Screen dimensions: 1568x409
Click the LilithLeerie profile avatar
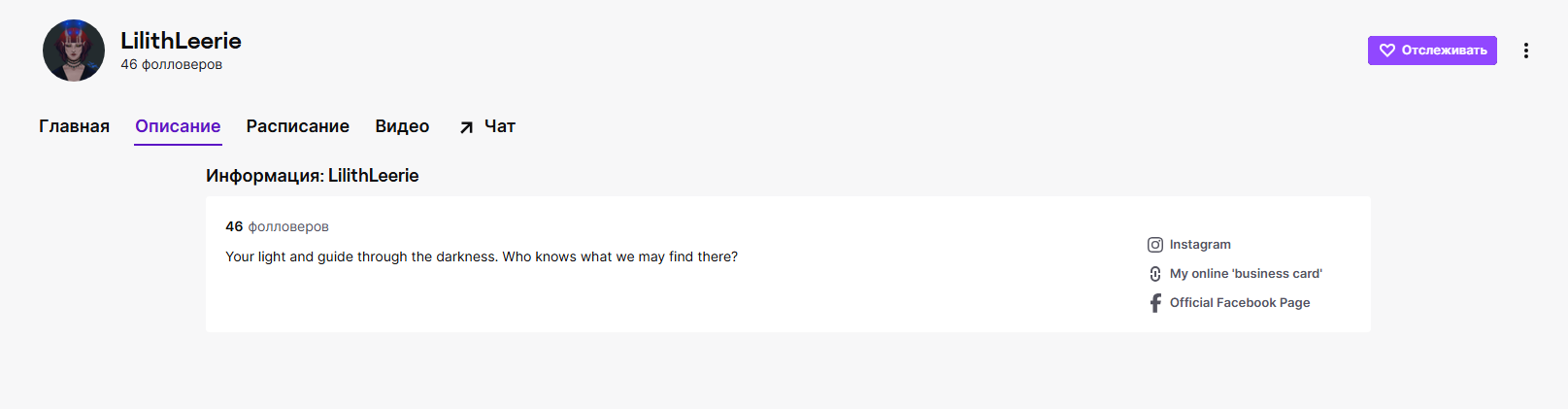tap(74, 51)
